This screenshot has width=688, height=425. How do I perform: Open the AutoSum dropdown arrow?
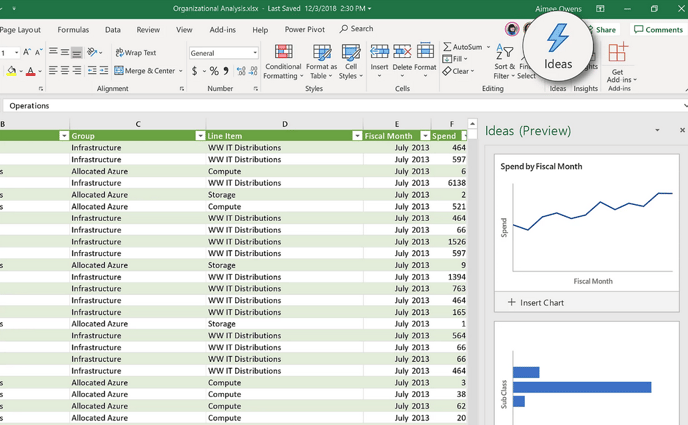488,46
